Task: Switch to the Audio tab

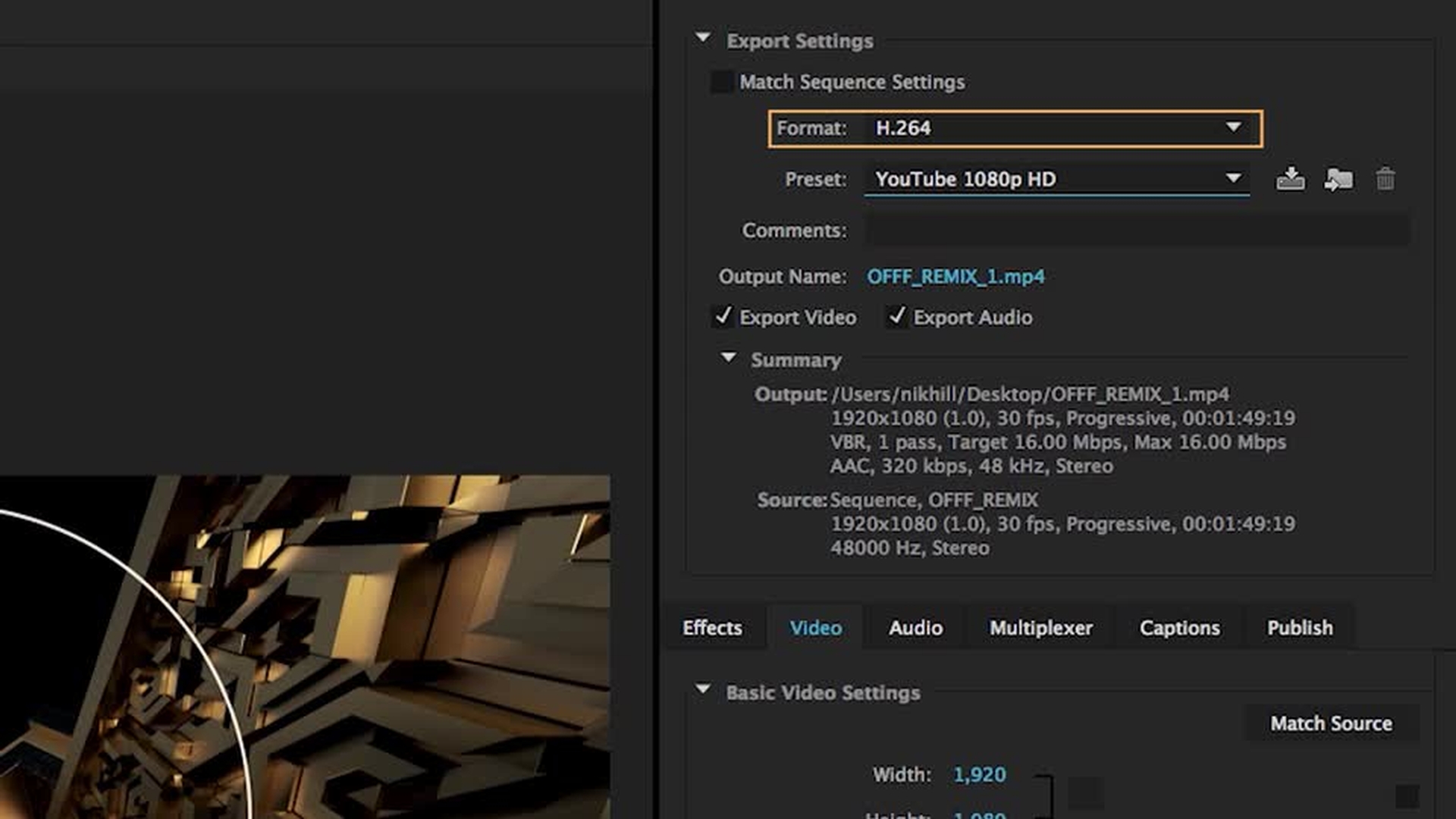Action: (915, 628)
